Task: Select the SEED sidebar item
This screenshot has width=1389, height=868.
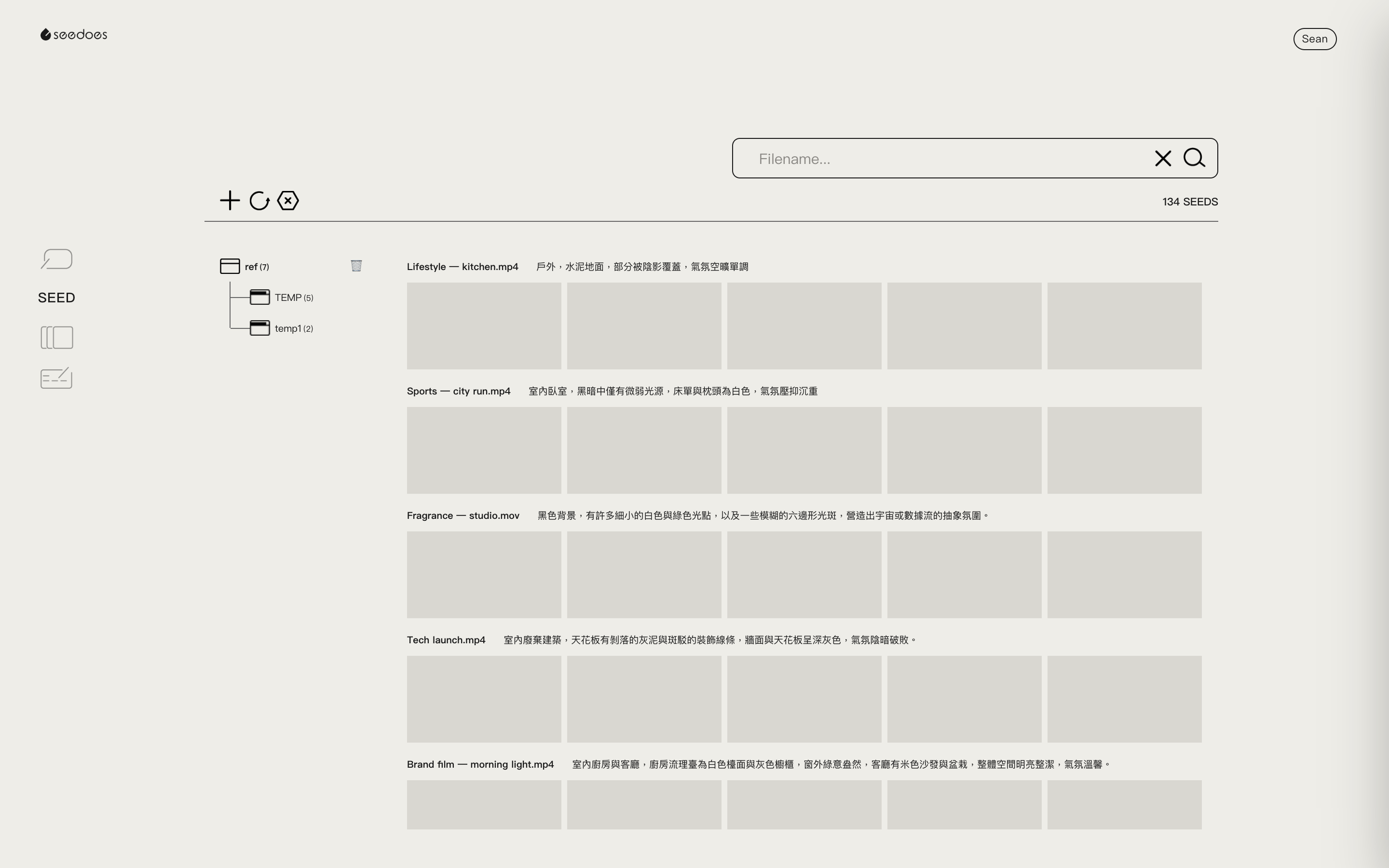Action: click(x=56, y=298)
